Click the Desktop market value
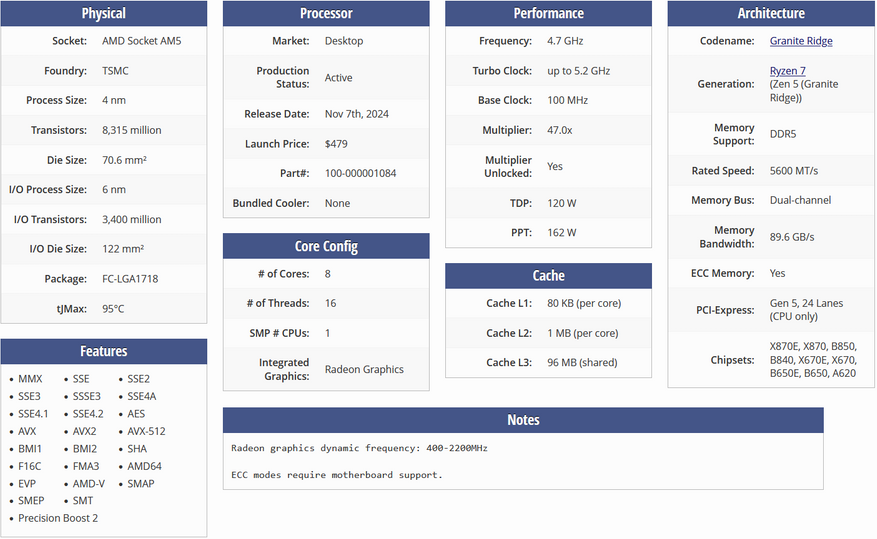This screenshot has height=539, width=877. pyautogui.click(x=344, y=41)
